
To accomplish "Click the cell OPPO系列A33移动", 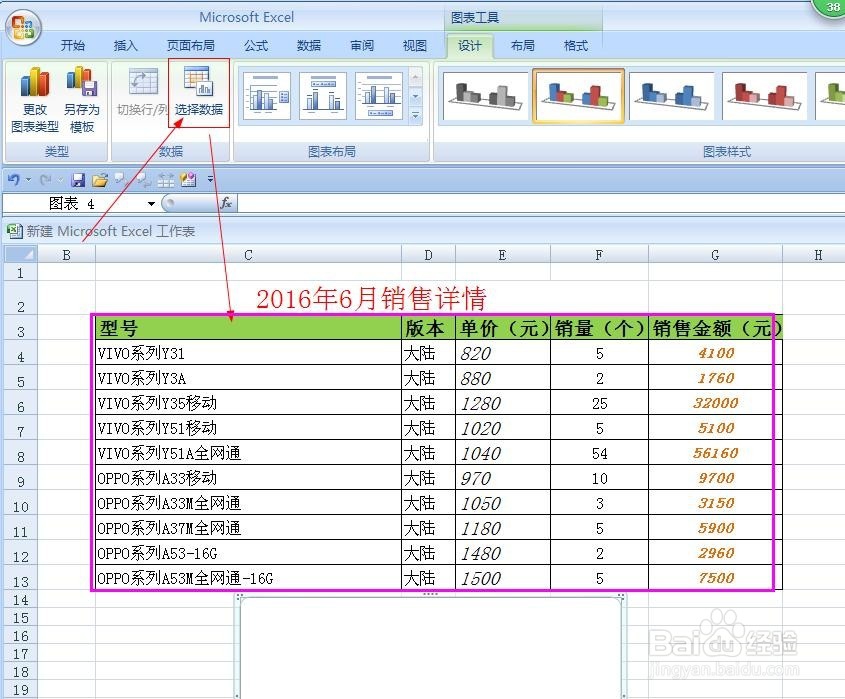I will [248, 477].
